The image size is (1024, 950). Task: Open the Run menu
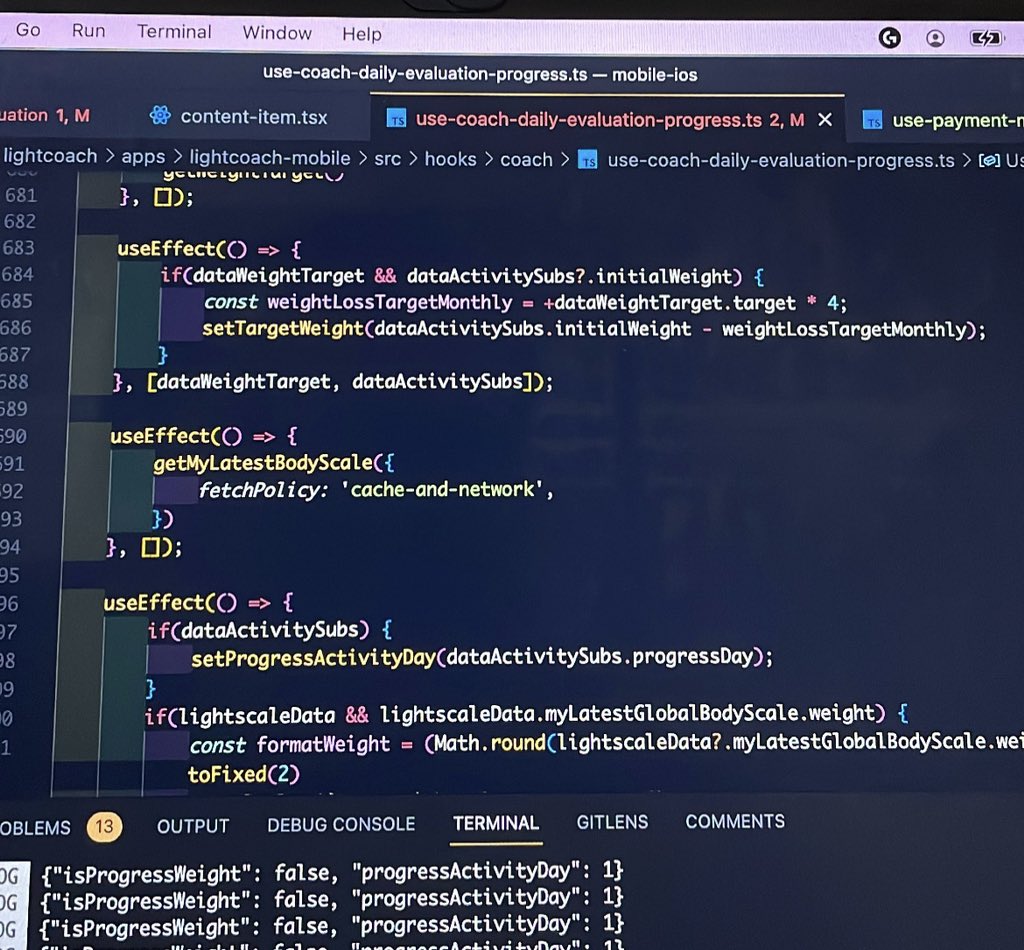88,31
